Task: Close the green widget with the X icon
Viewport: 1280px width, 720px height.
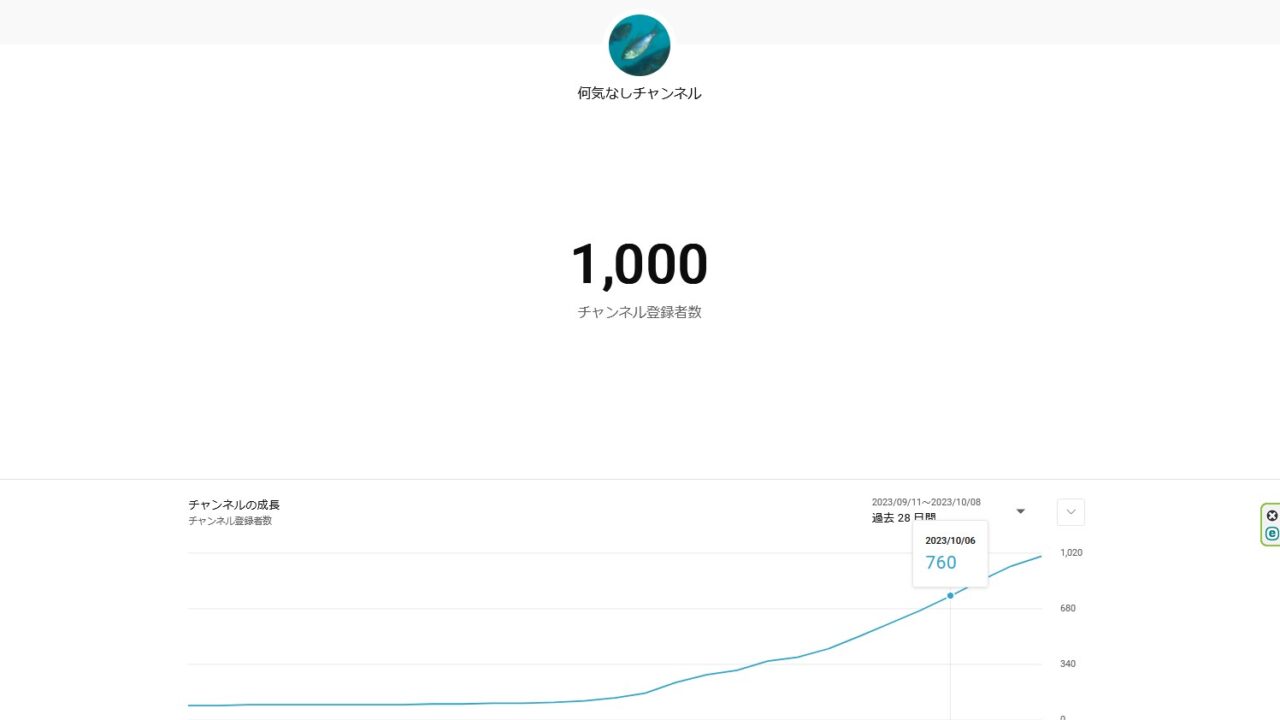Action: pos(1272,516)
